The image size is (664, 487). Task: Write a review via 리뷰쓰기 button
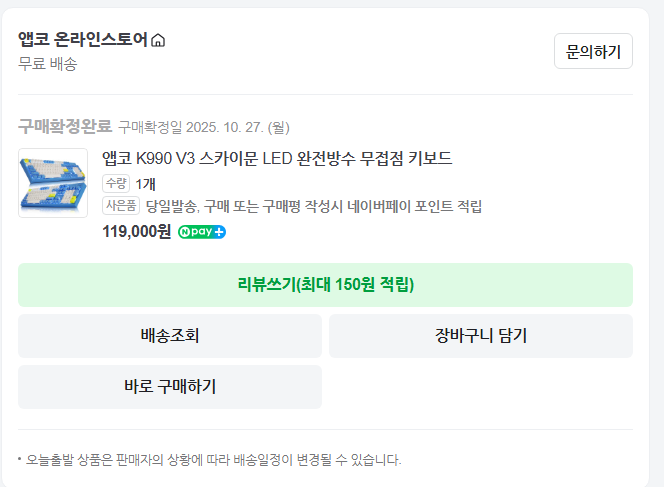(325, 285)
